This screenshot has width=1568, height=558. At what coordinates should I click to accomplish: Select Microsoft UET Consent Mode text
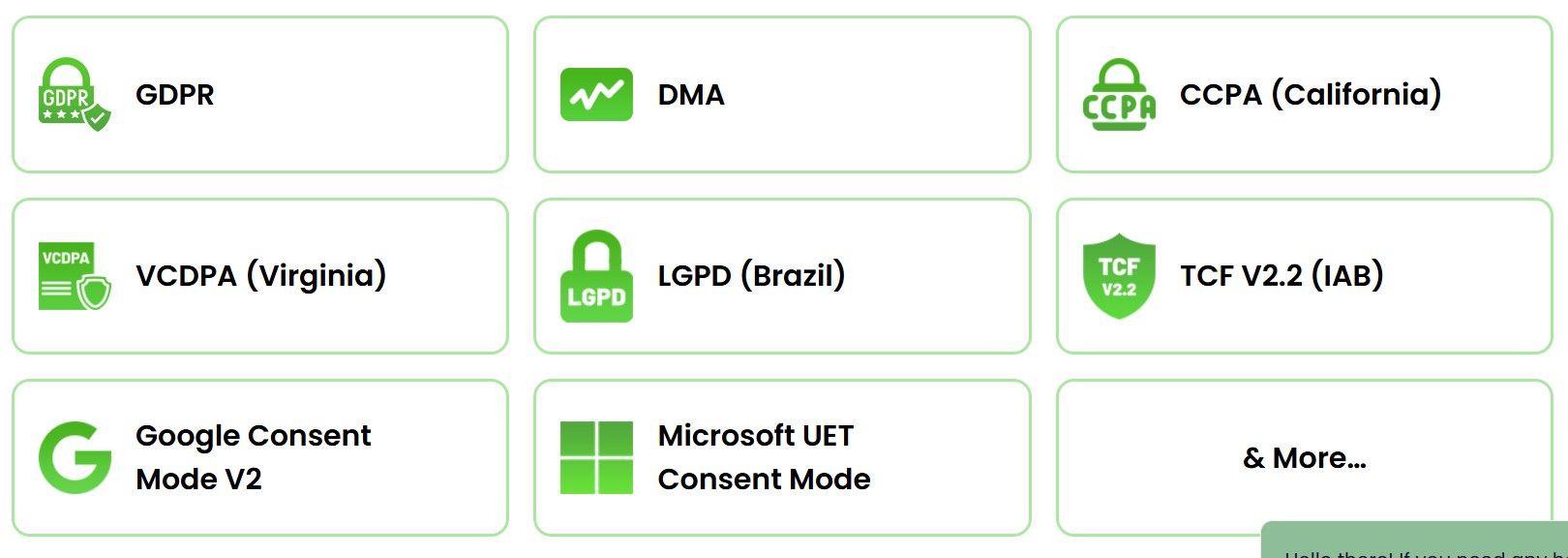[765, 457]
